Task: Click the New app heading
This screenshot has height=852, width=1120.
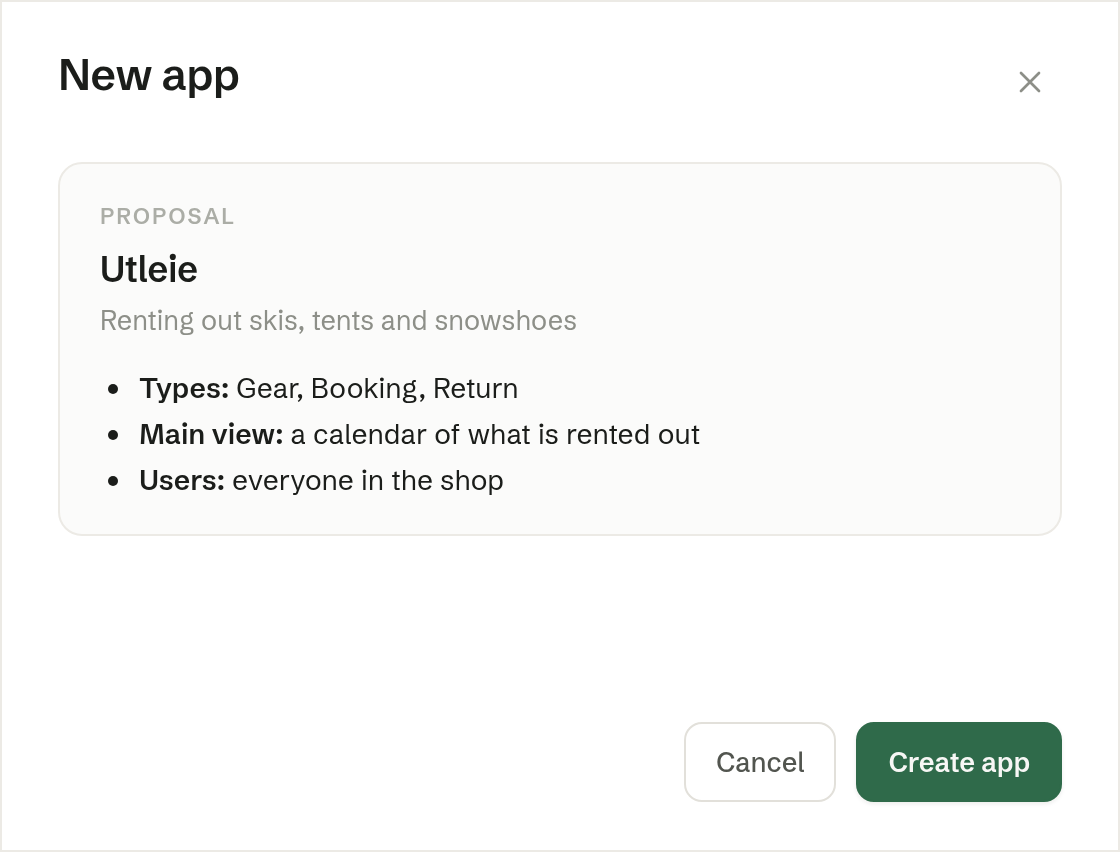Action: [x=149, y=76]
